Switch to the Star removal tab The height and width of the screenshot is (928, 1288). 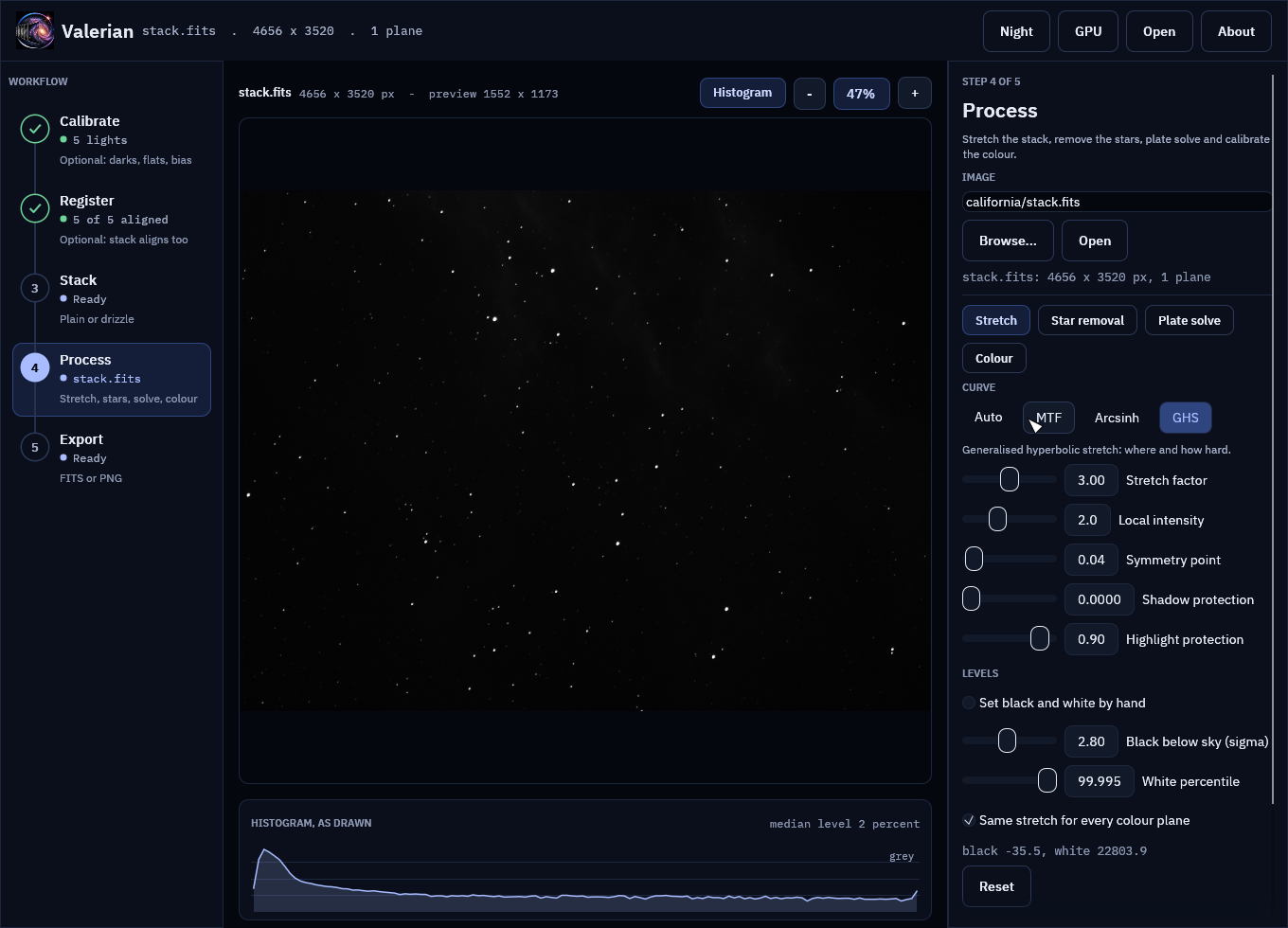coord(1087,320)
